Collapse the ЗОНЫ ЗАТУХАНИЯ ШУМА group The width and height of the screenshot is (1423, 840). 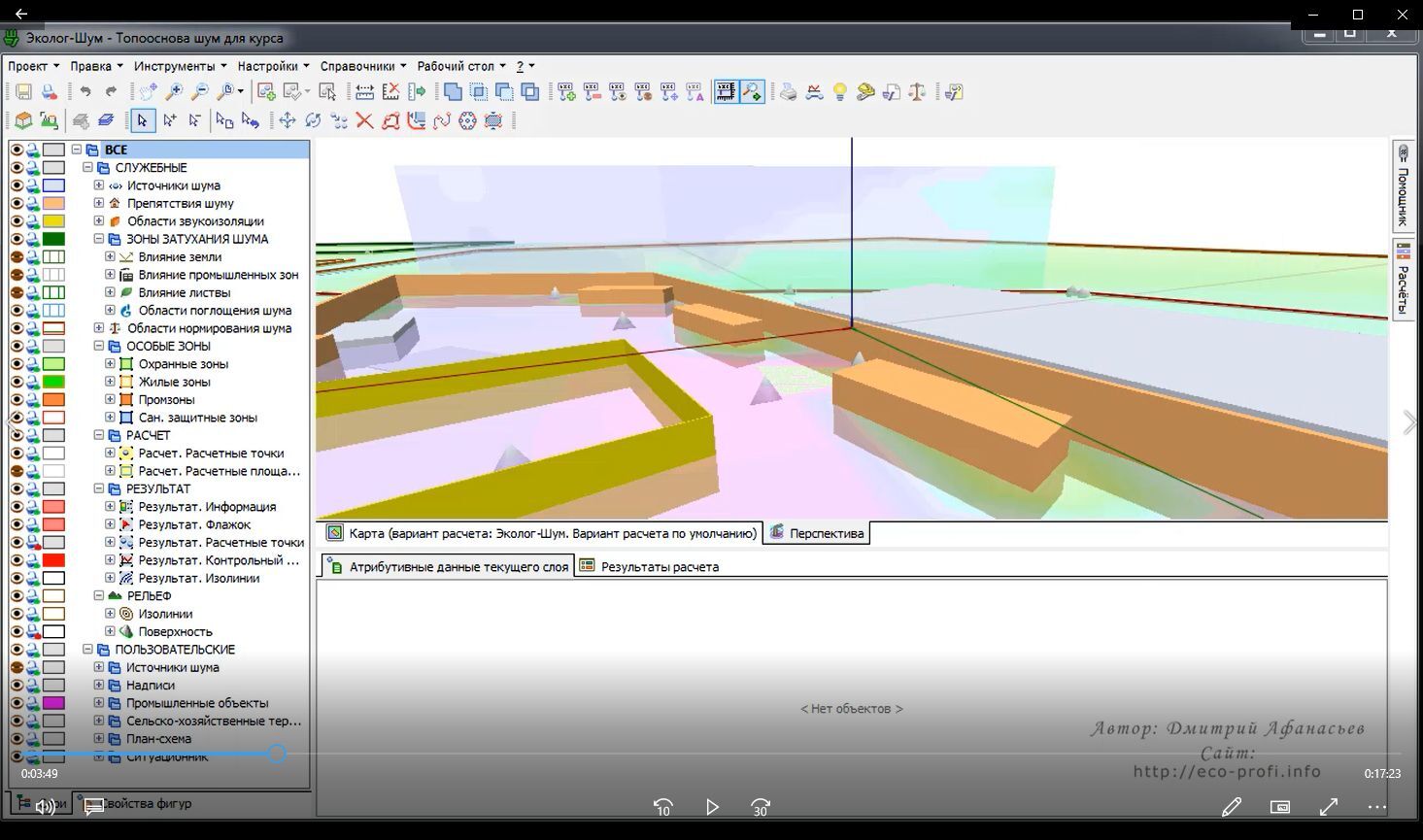[x=99, y=239]
